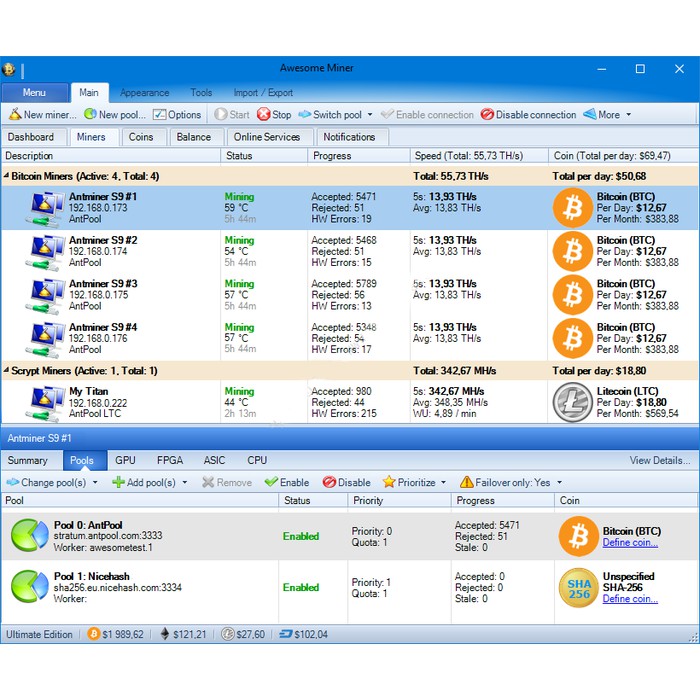Image resolution: width=700 pixels, height=700 pixels.
Task: Switch to the Online Services tab
Action: (x=267, y=137)
